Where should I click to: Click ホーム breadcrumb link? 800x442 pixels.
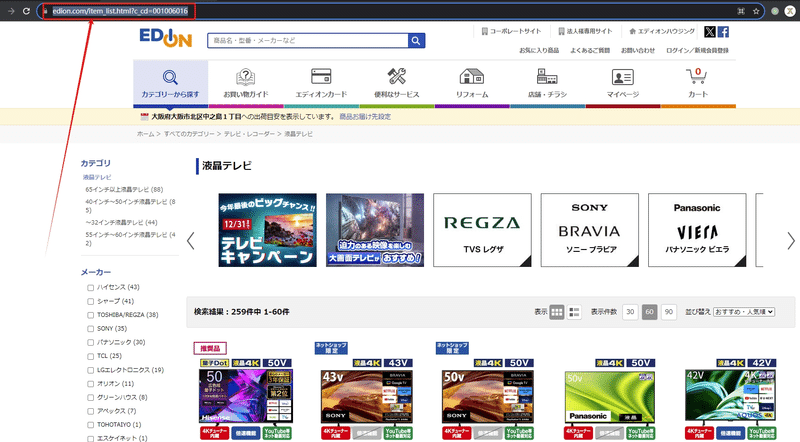click(145, 134)
